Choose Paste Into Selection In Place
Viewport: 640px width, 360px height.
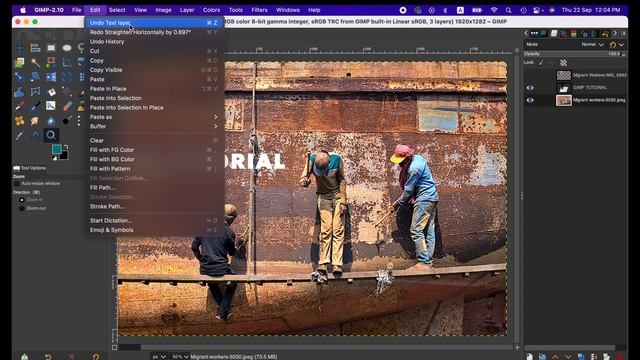point(153,108)
